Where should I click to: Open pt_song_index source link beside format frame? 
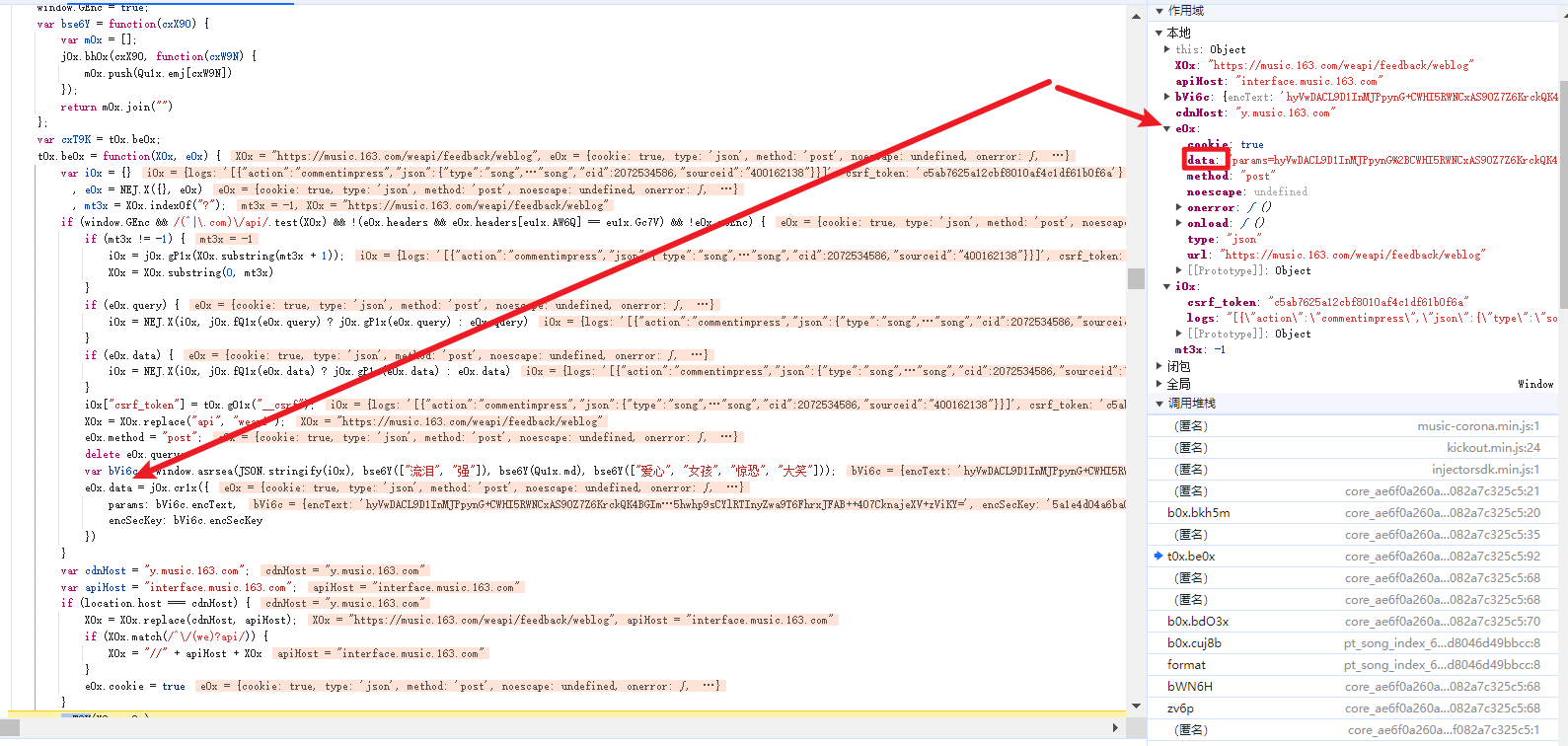pos(1442,665)
